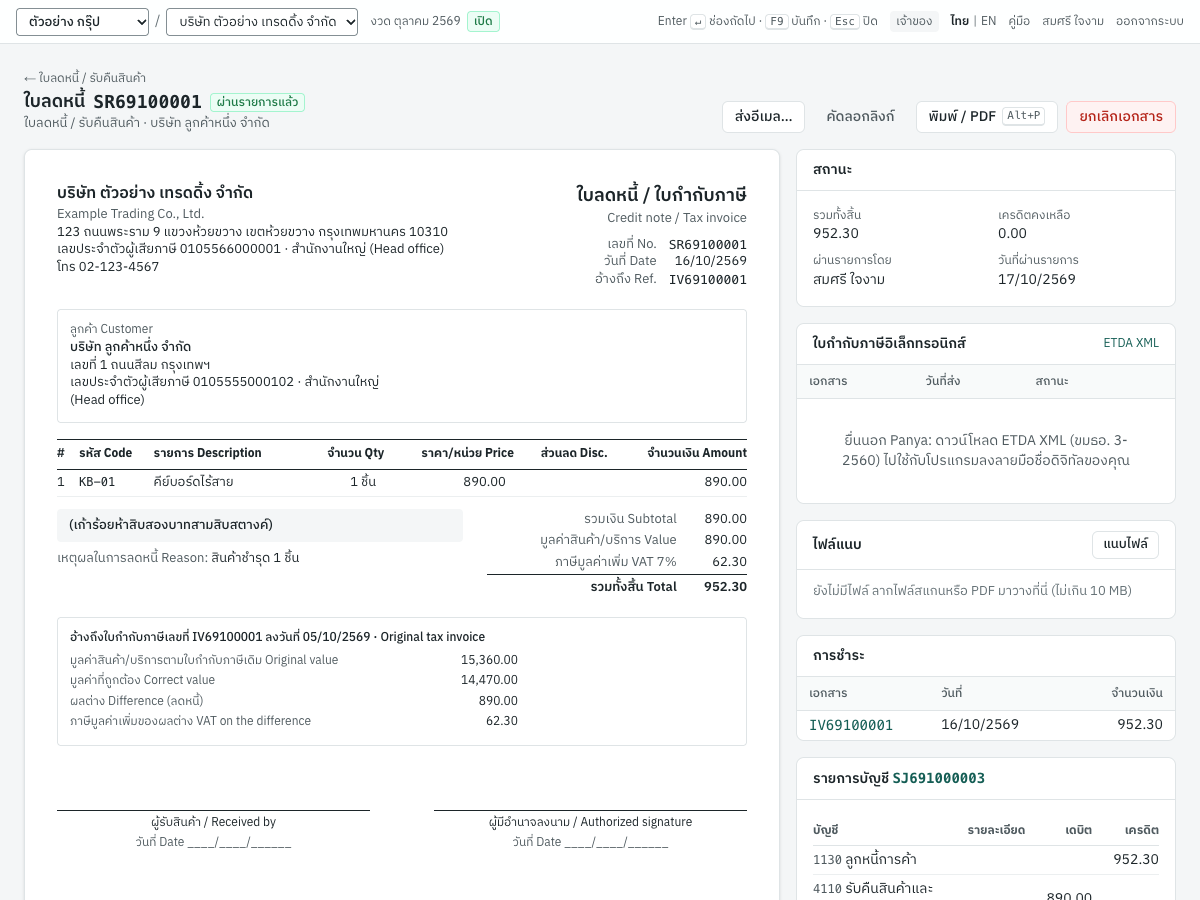
Task: Click the วันที่ส่ง column header in e-tax table
Action: pyautogui.click(x=943, y=382)
